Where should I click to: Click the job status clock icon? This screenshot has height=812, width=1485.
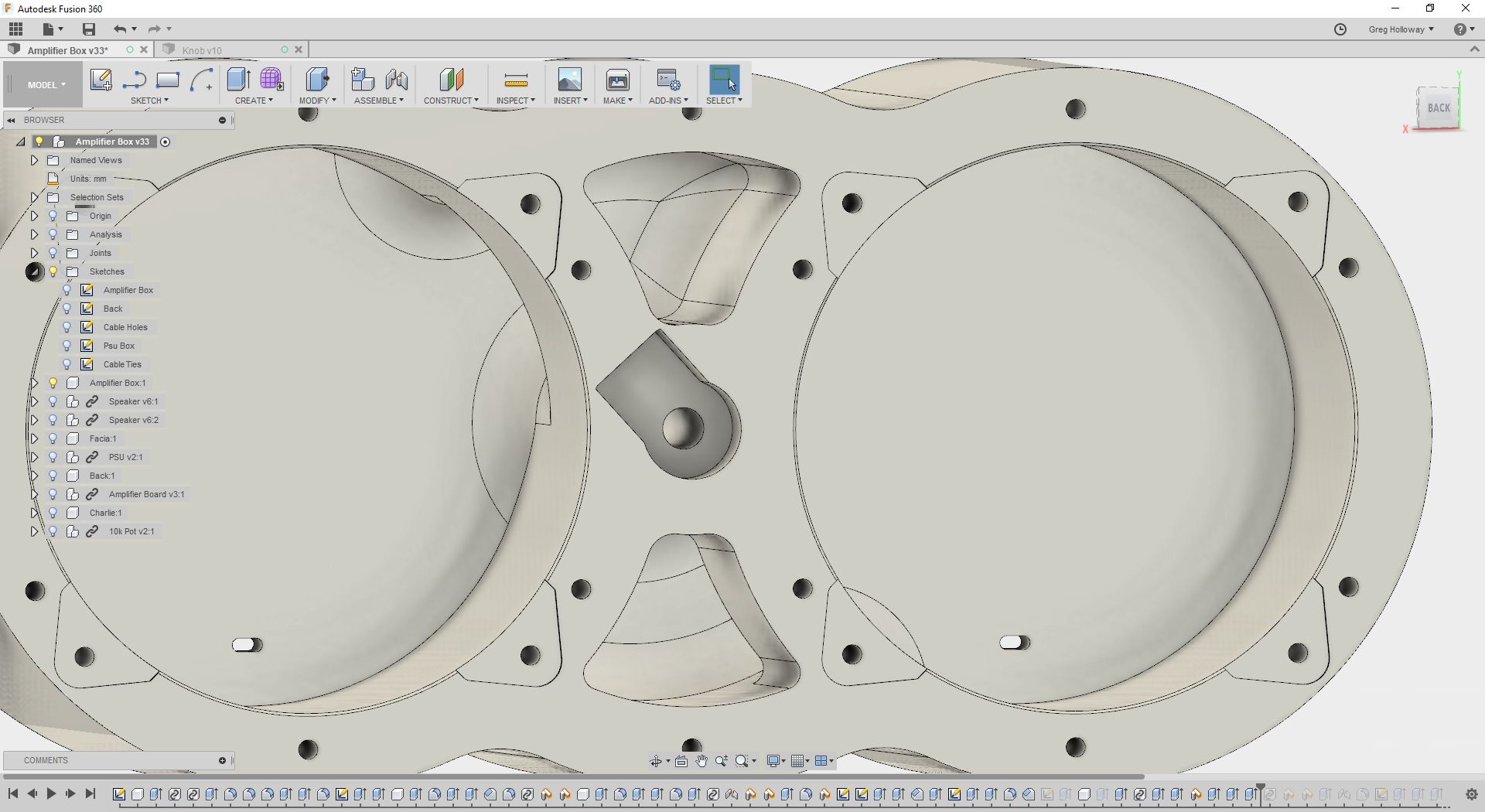pos(1340,29)
